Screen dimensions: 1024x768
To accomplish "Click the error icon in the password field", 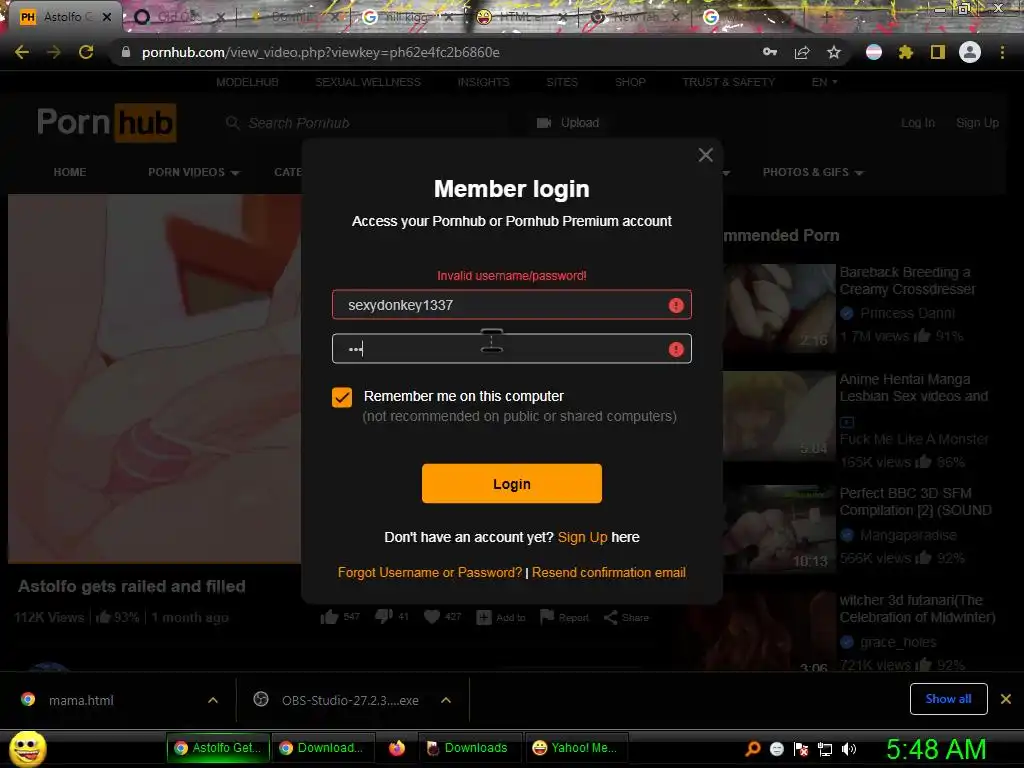I will click(676, 349).
